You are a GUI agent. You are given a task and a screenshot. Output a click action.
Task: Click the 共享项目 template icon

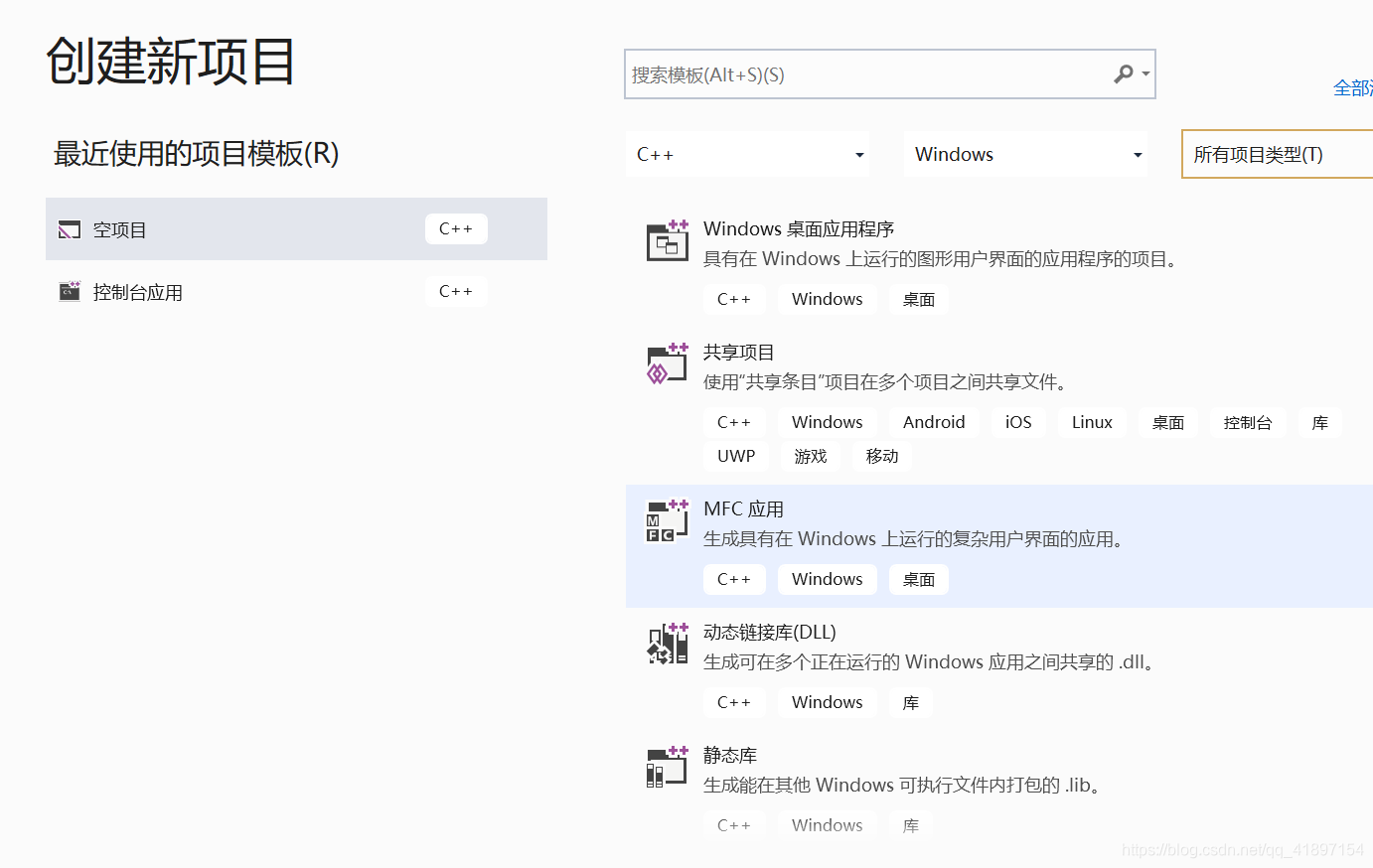667,363
